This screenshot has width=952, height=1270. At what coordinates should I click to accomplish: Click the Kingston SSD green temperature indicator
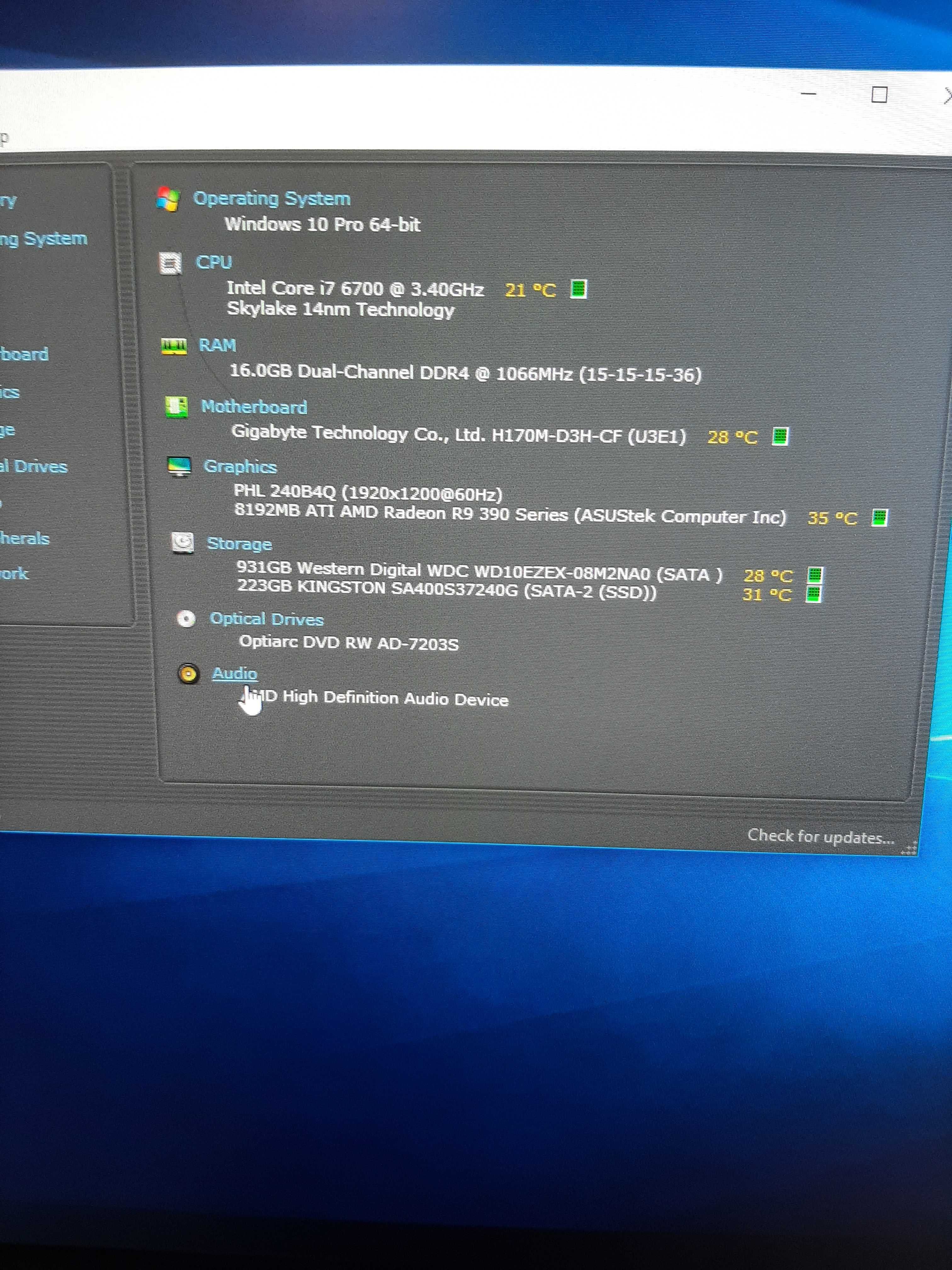(813, 594)
